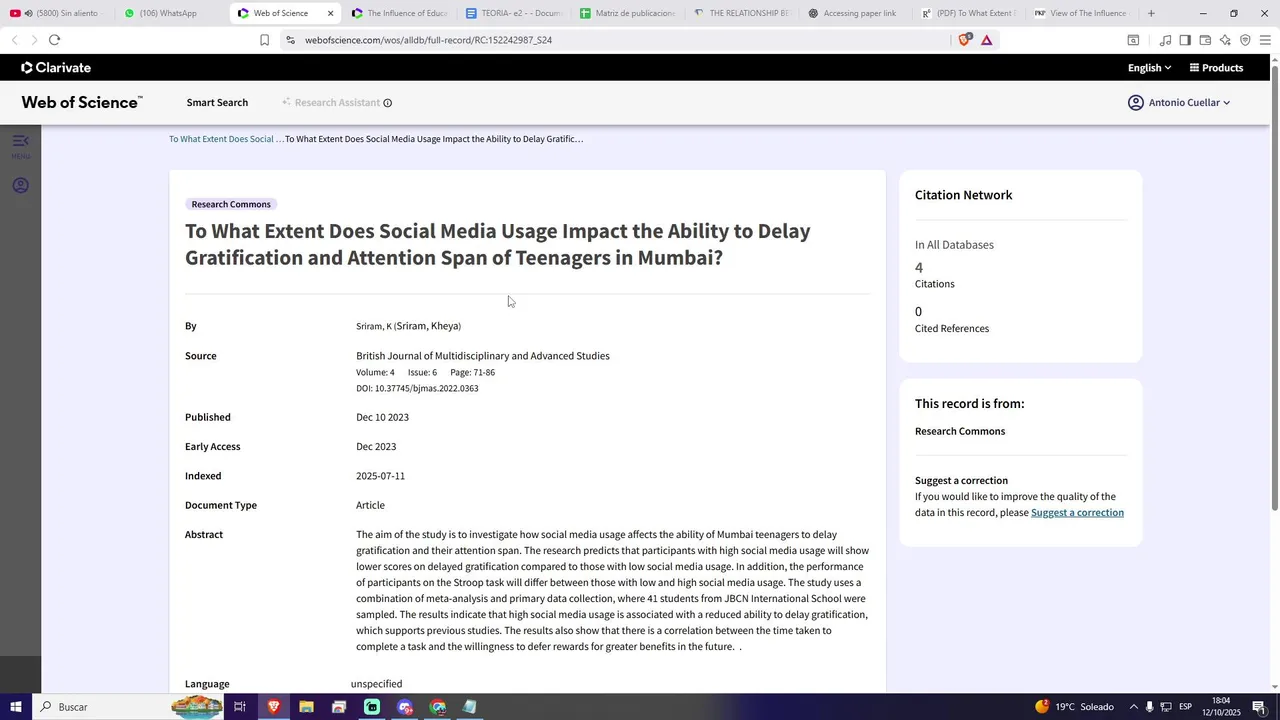Click Brave browser taskbar icon

273,707
